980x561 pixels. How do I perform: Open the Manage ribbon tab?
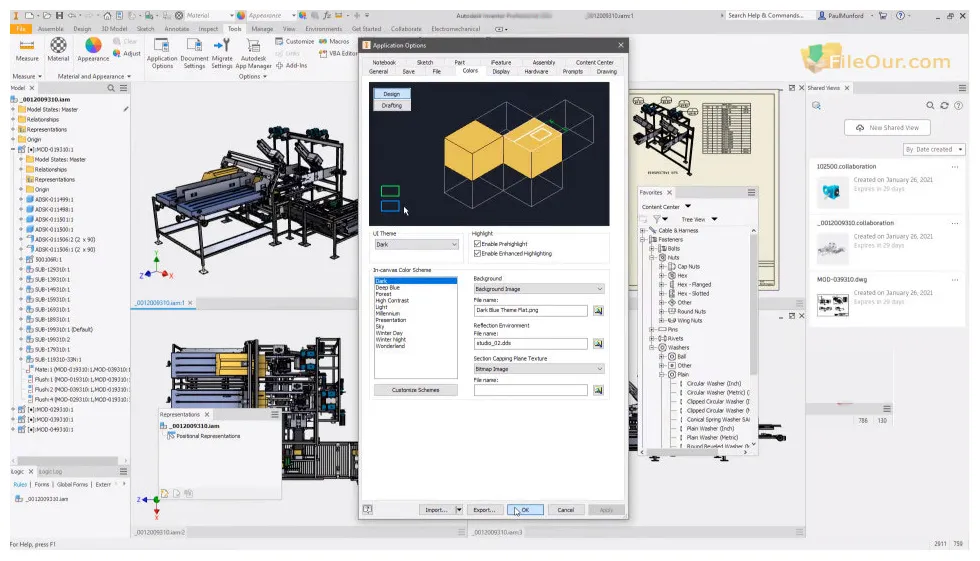[262, 29]
